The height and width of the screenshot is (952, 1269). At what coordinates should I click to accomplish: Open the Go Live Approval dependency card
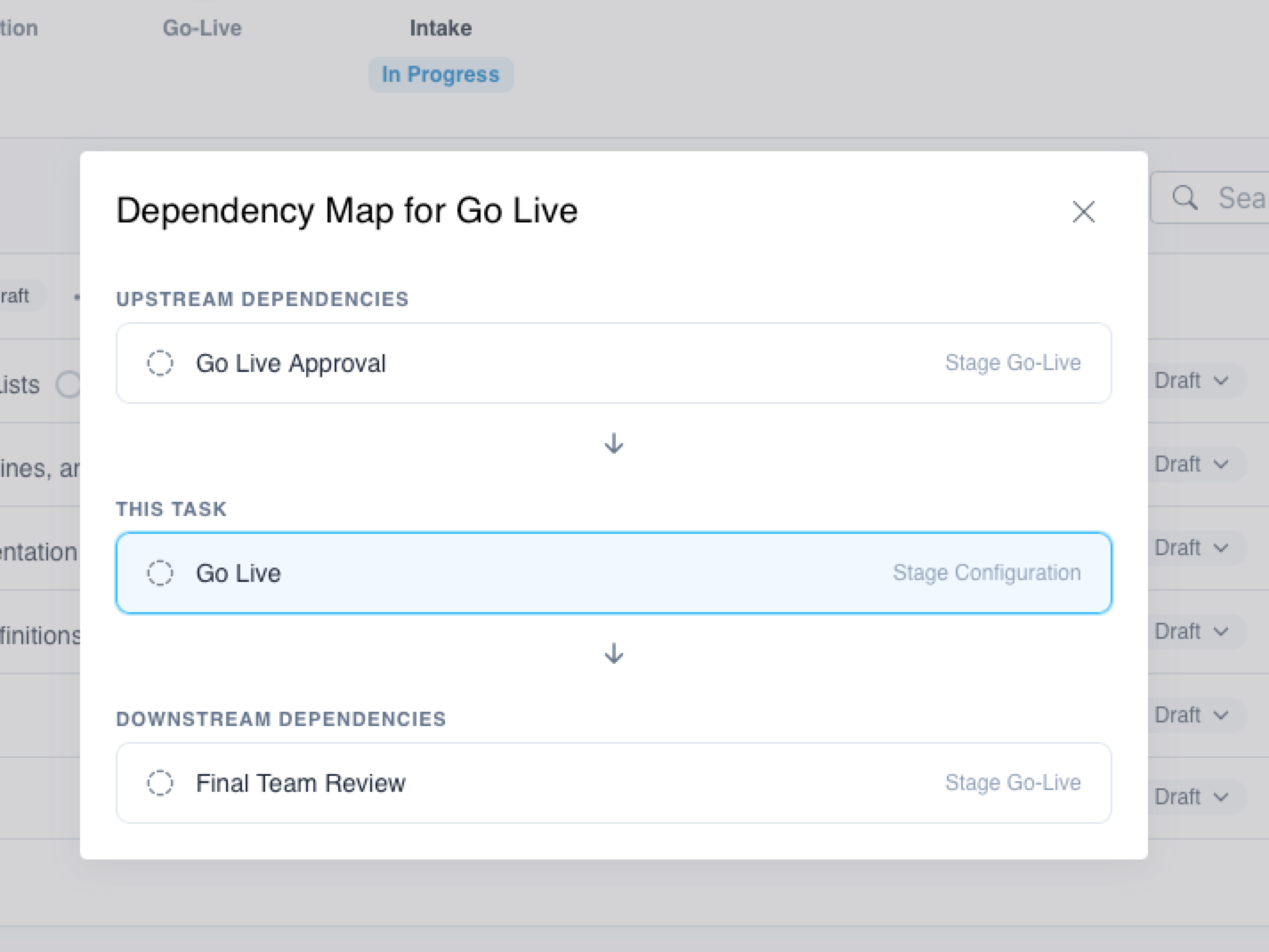click(x=614, y=363)
